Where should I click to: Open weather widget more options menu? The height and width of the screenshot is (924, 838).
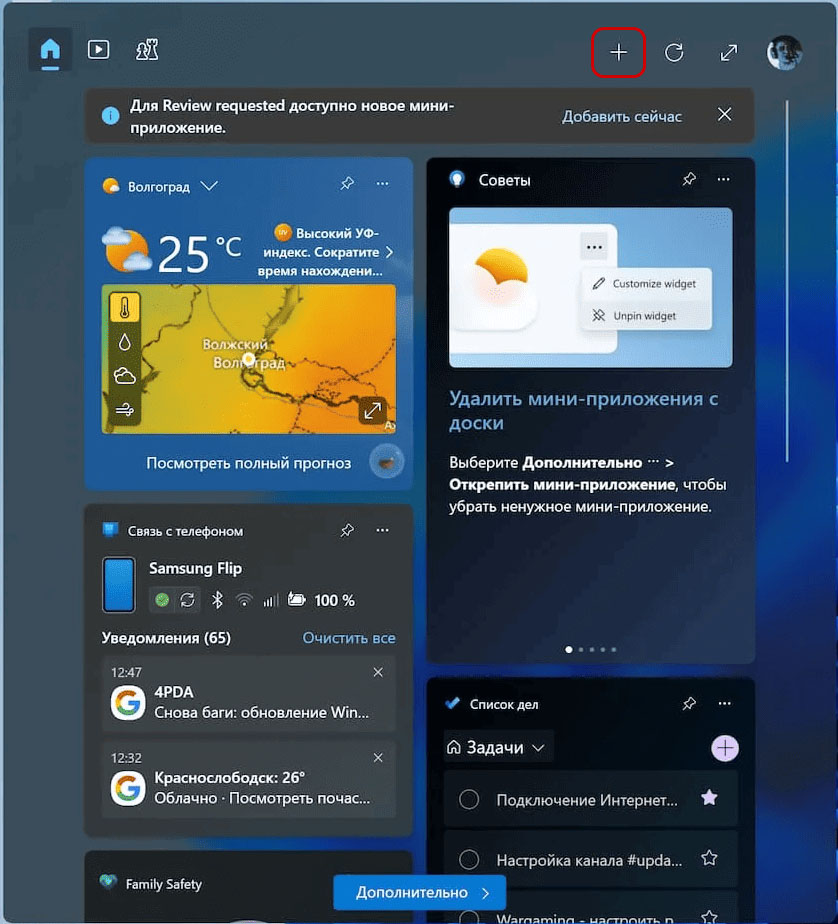point(382,183)
